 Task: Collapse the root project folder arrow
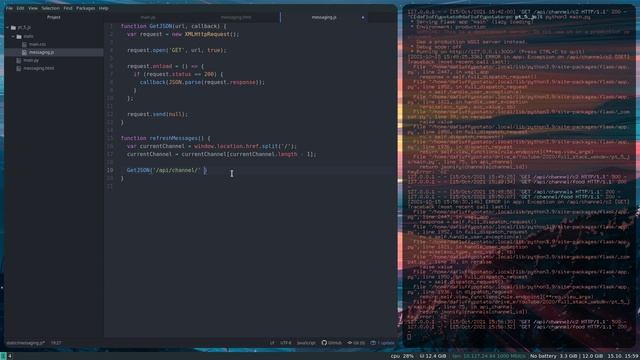coord(8,28)
